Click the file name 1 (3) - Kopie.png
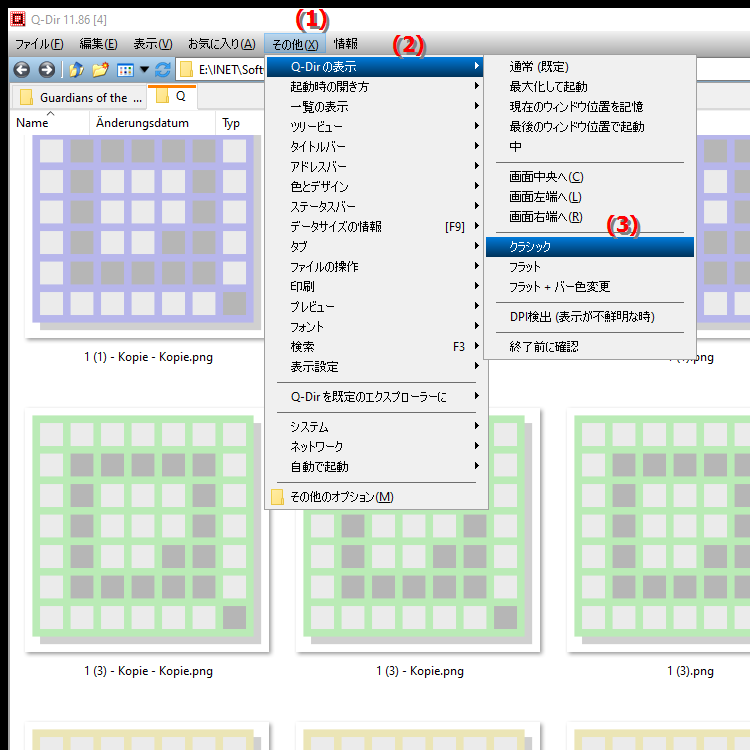Image resolution: width=750 pixels, height=750 pixels. pos(420,671)
